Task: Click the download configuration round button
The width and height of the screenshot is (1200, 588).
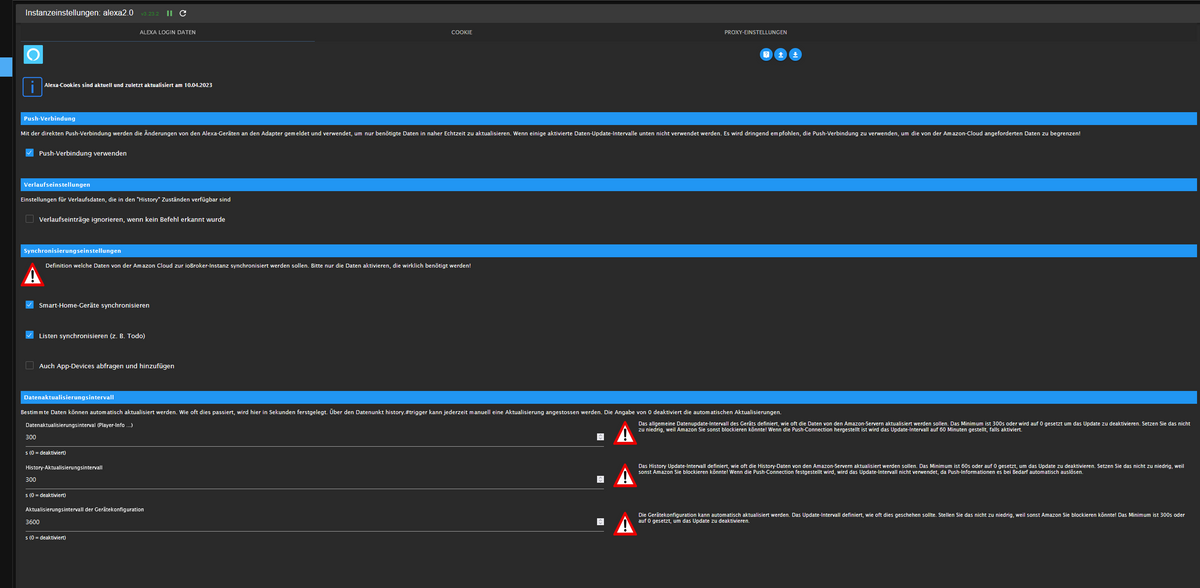Action: coord(796,55)
